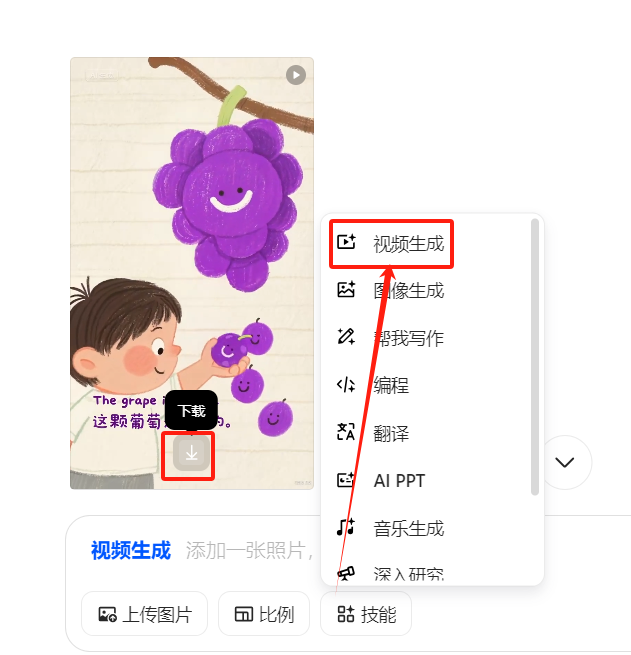631x655 pixels.
Task: Click the programming code brackets icon
Action: (346, 385)
